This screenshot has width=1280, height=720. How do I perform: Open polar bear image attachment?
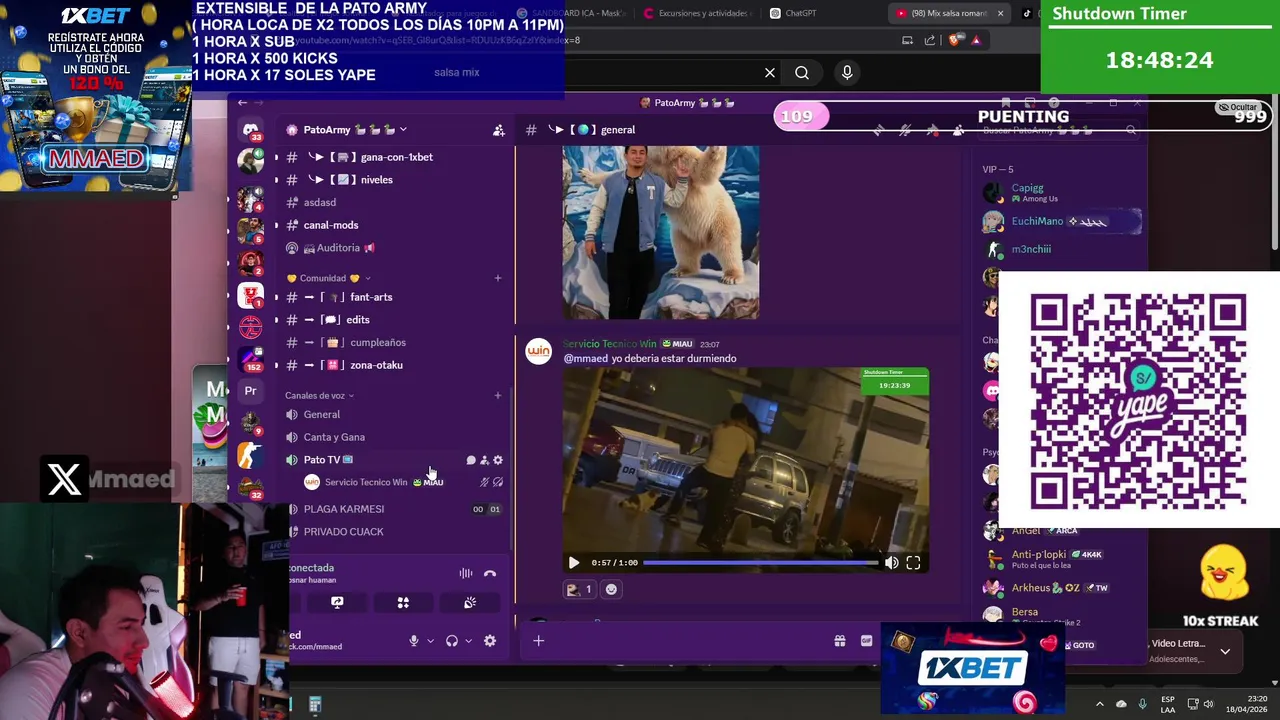click(x=661, y=232)
